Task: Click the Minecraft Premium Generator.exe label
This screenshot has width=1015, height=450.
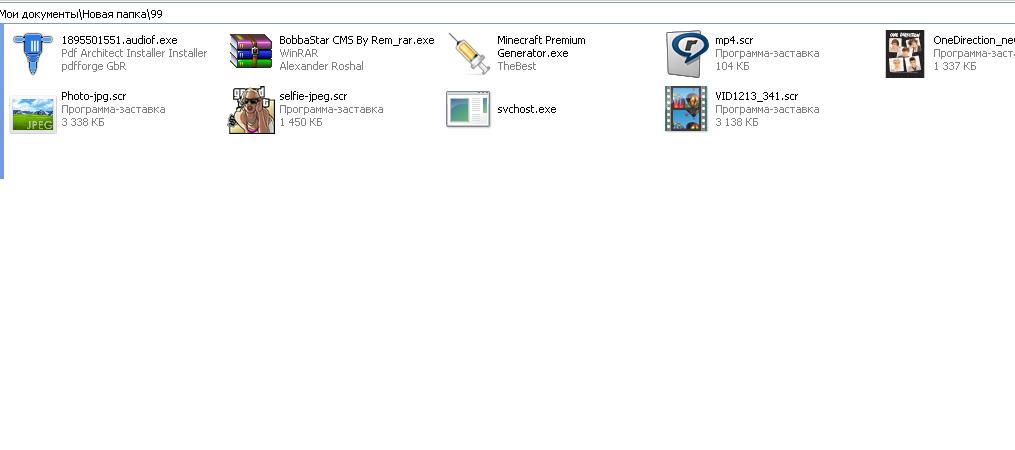Action: click(541, 46)
